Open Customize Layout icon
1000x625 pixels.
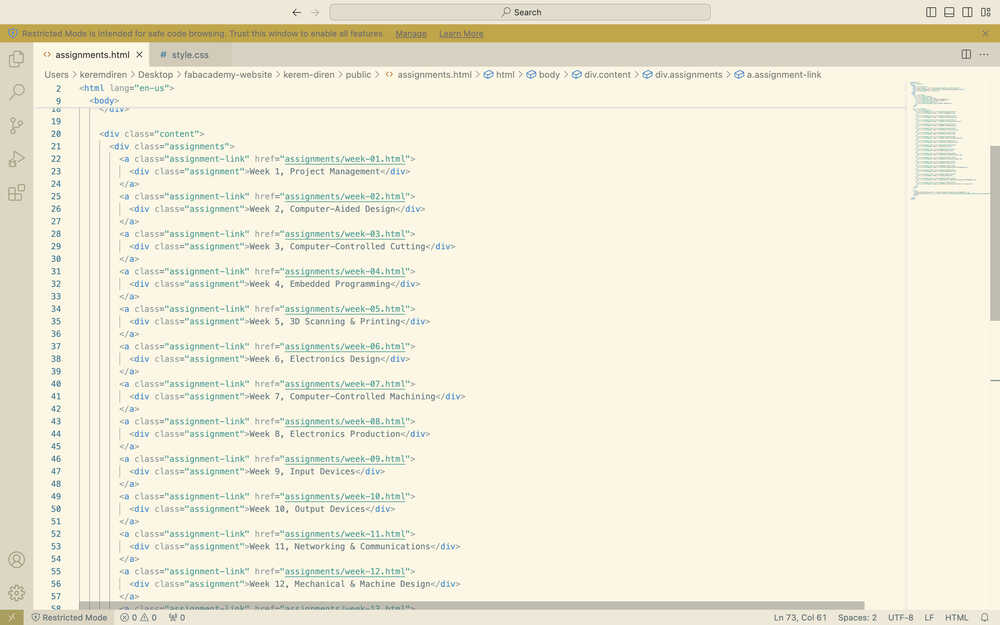coord(985,12)
